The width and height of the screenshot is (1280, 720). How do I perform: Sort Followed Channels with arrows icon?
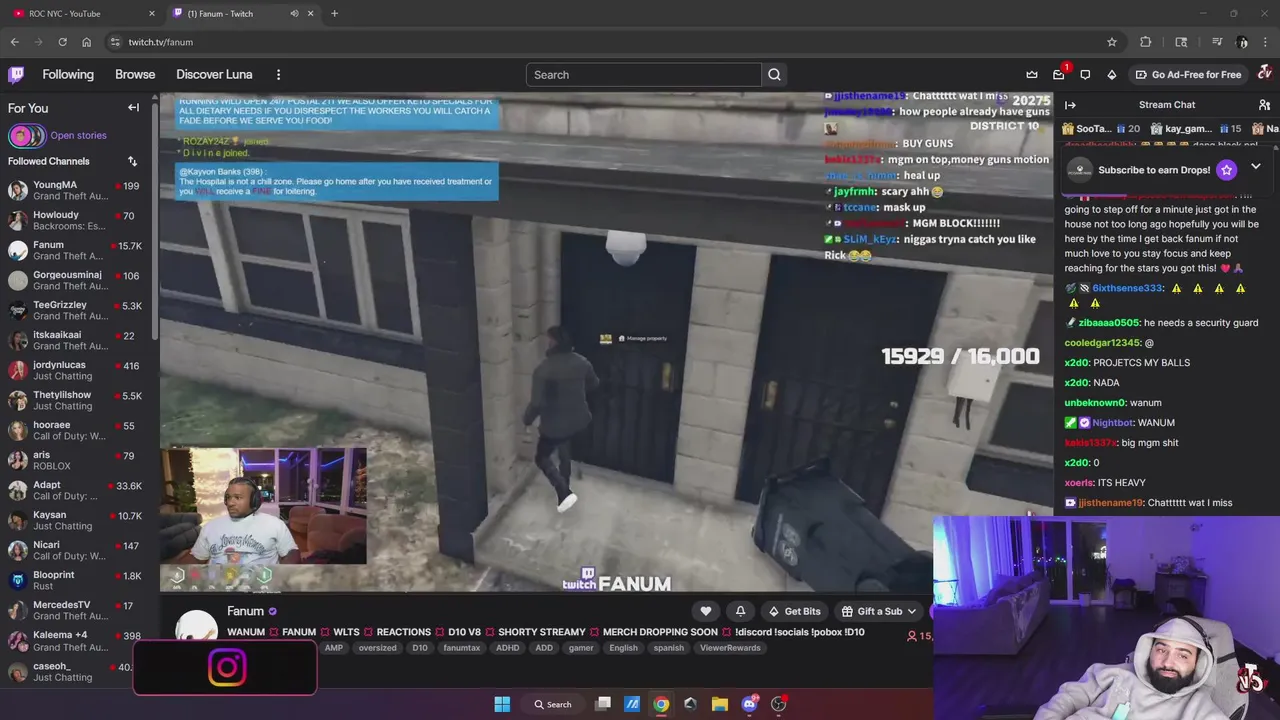click(x=132, y=161)
